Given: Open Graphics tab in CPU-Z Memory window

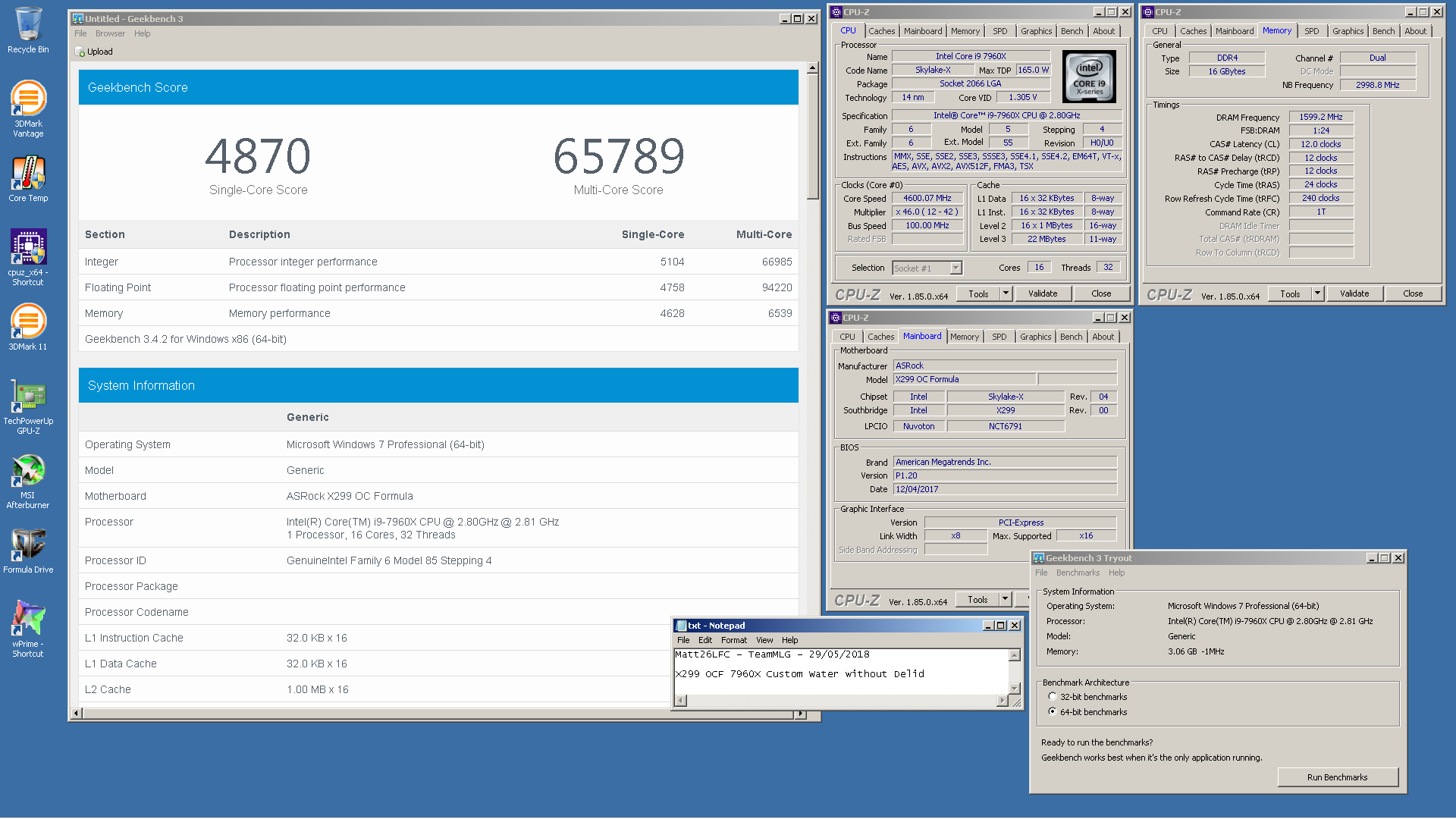Looking at the screenshot, I should [1348, 31].
